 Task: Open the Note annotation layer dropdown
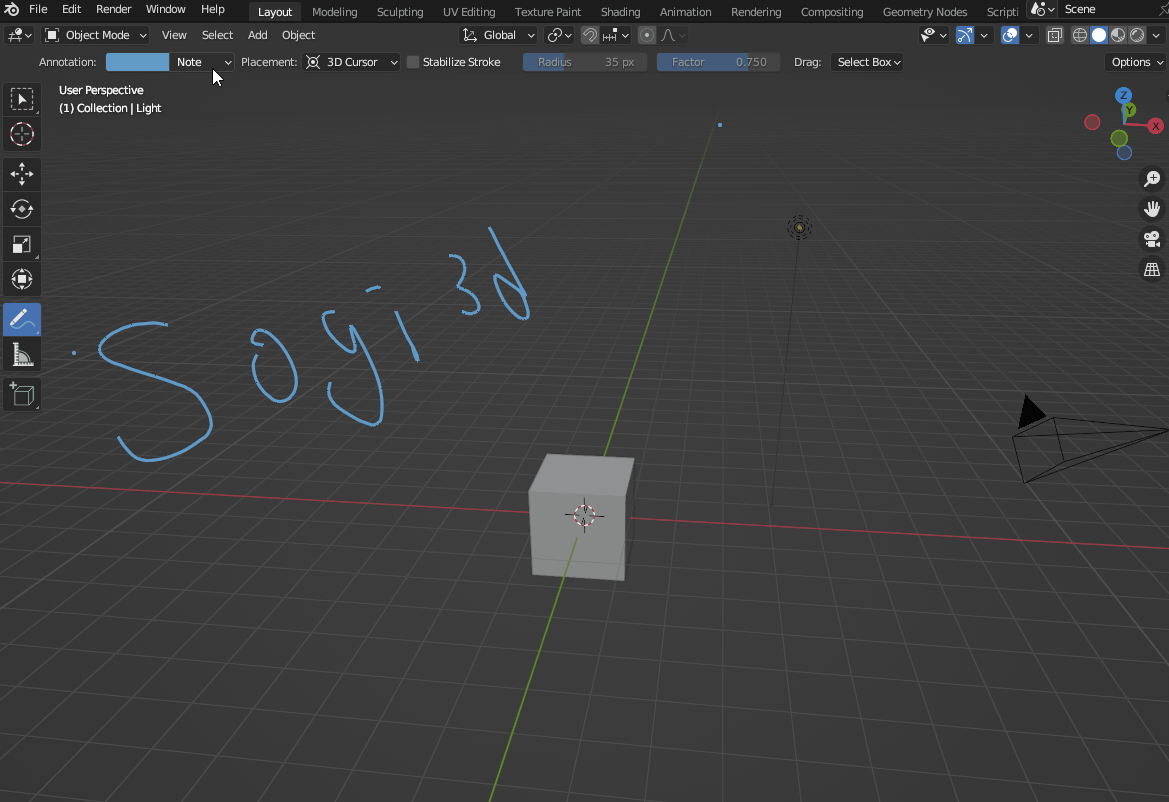click(201, 62)
